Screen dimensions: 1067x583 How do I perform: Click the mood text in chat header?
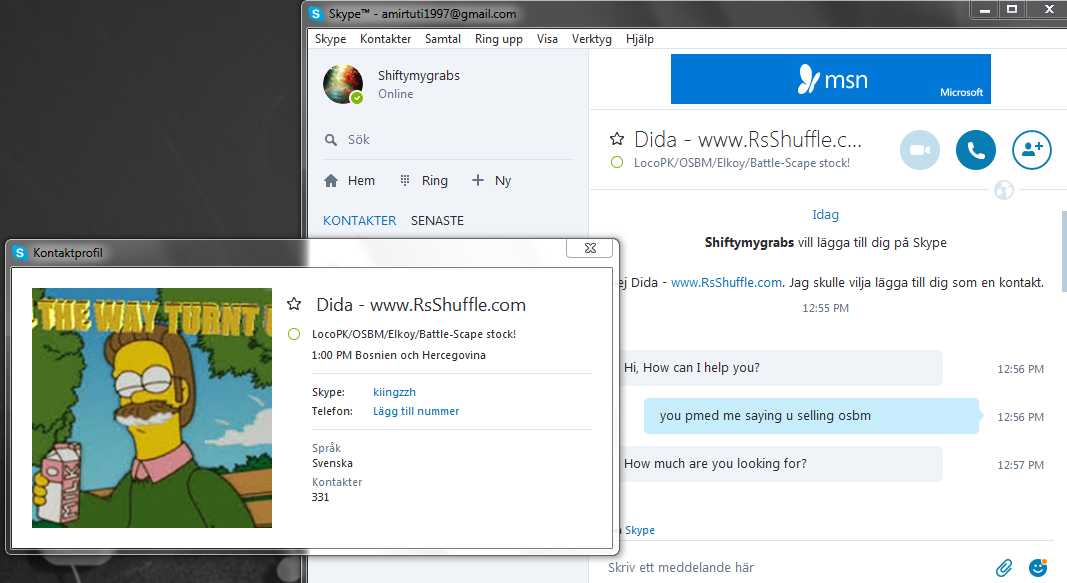click(x=742, y=163)
